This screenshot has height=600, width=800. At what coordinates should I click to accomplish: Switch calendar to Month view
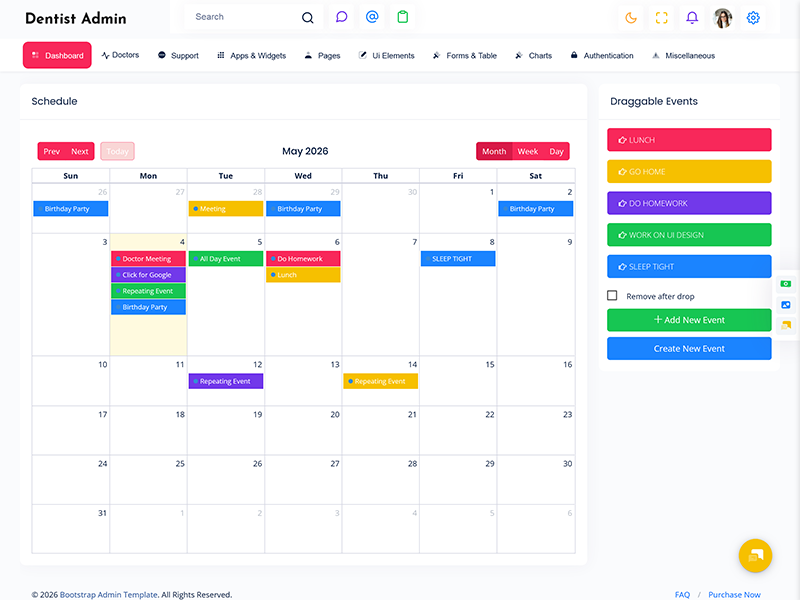(494, 151)
